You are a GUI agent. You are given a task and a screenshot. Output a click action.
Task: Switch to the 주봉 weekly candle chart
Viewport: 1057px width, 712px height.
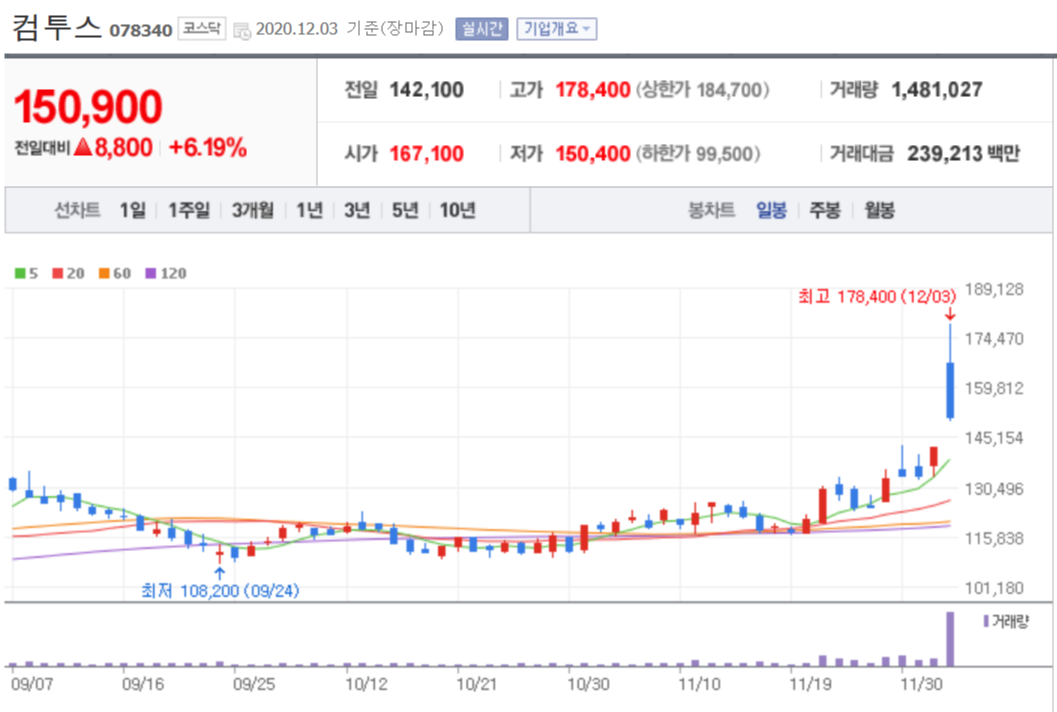pyautogui.click(x=824, y=210)
